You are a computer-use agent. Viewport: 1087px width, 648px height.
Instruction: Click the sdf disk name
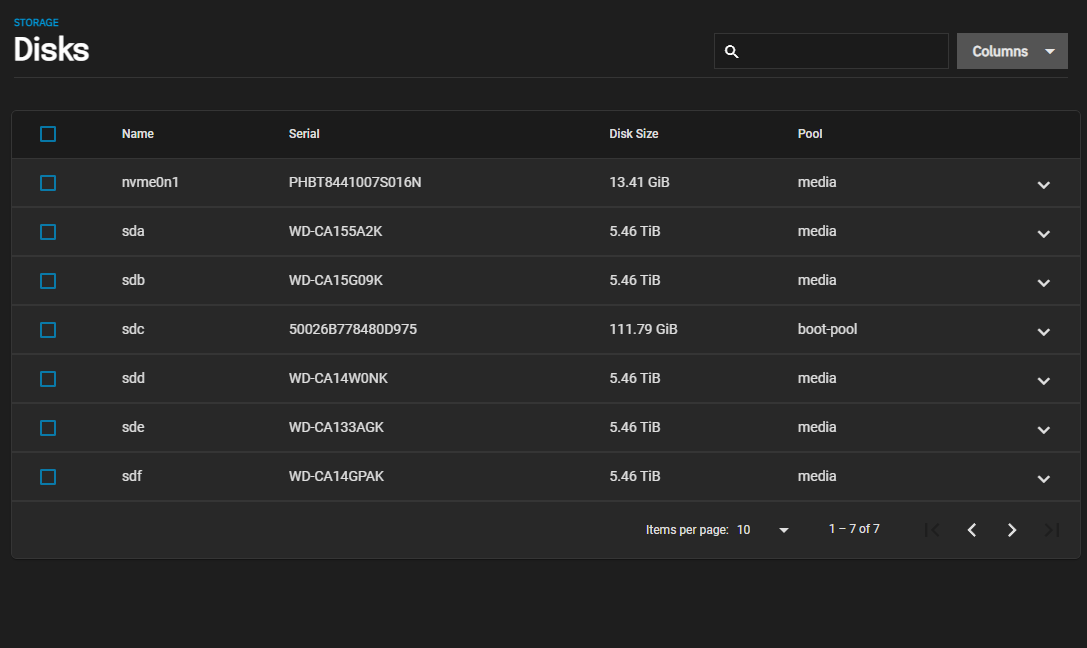[132, 476]
